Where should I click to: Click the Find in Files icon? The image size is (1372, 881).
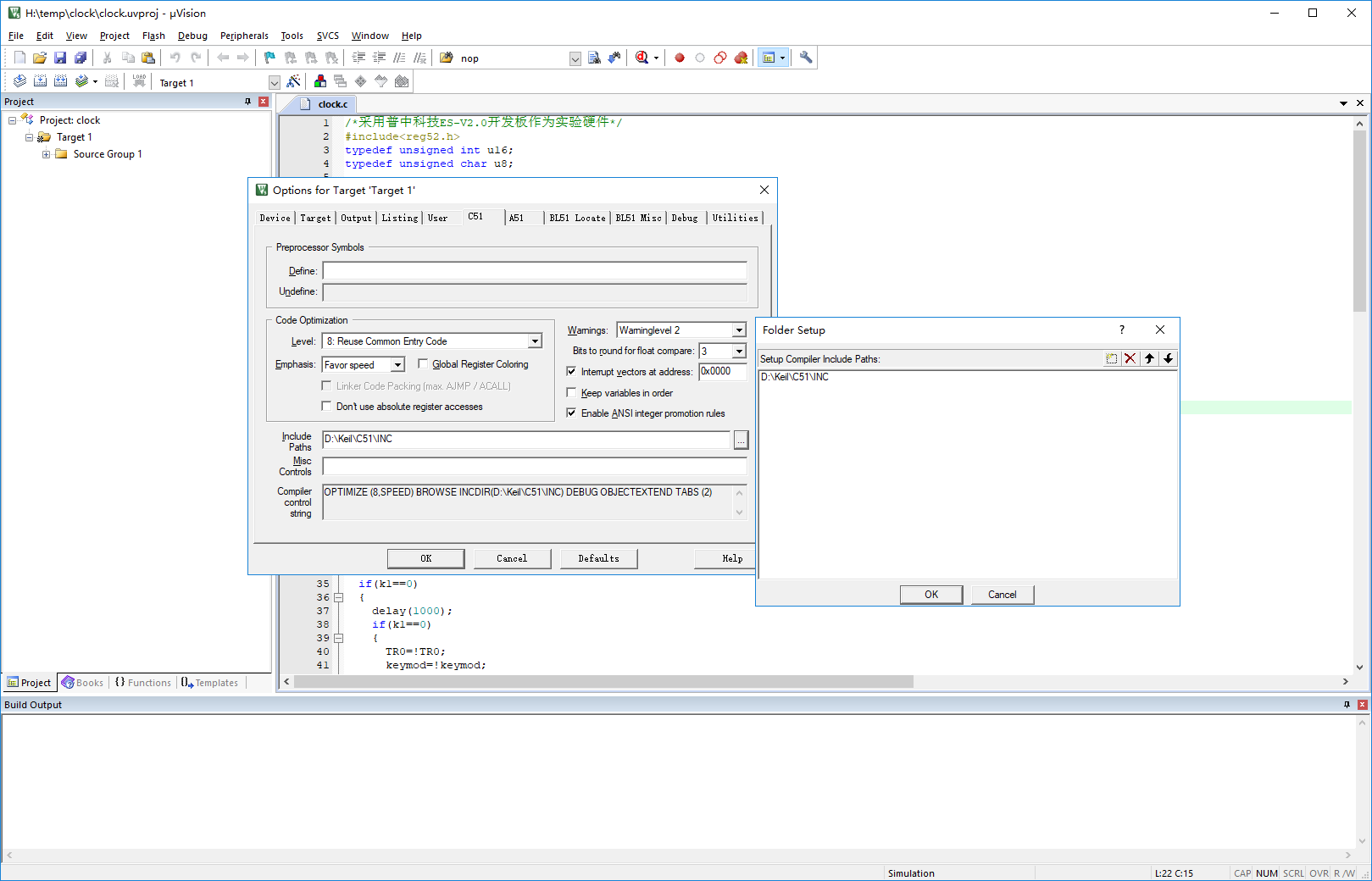coord(447,58)
